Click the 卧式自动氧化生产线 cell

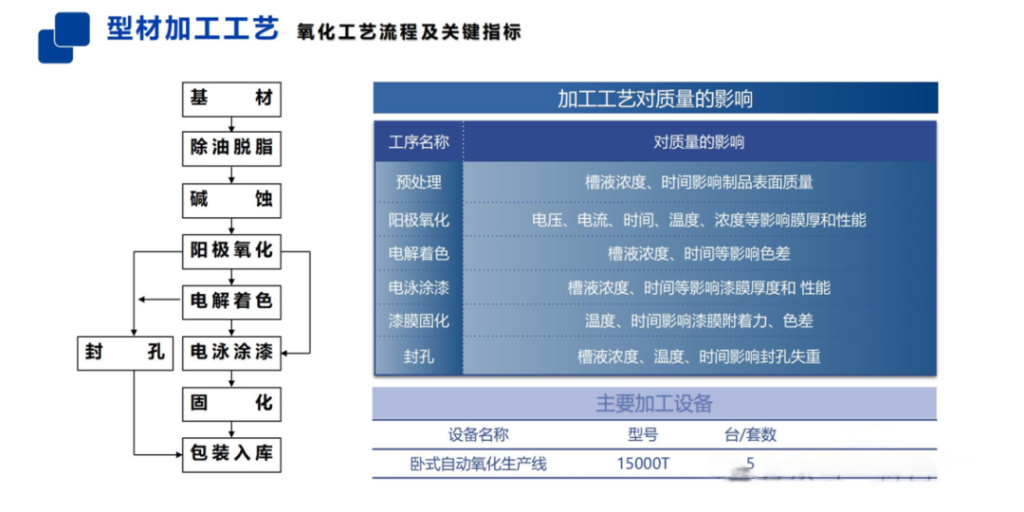point(479,465)
